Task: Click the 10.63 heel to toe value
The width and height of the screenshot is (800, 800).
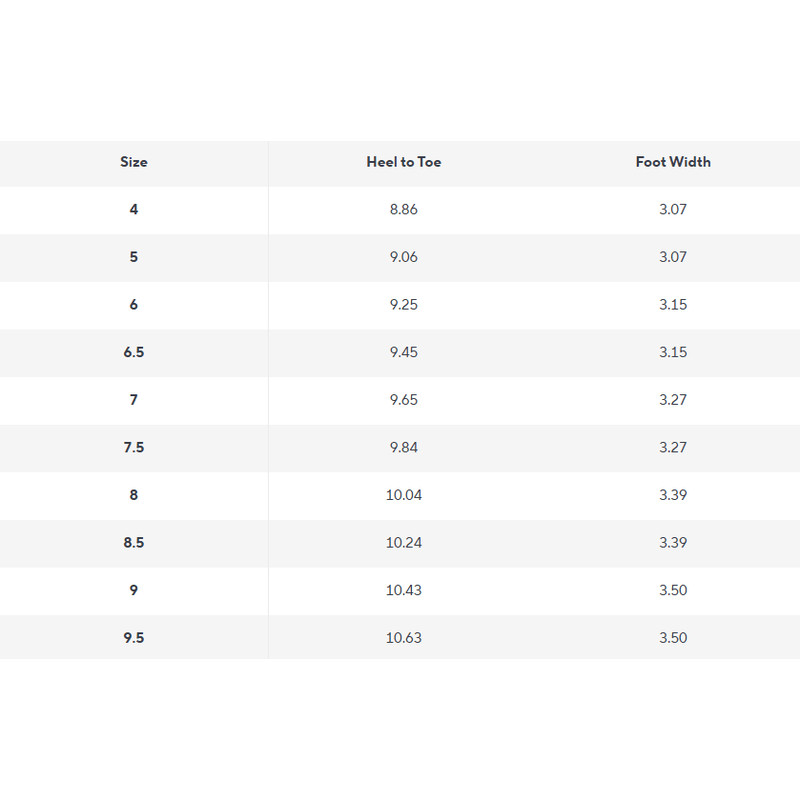Action: click(403, 637)
